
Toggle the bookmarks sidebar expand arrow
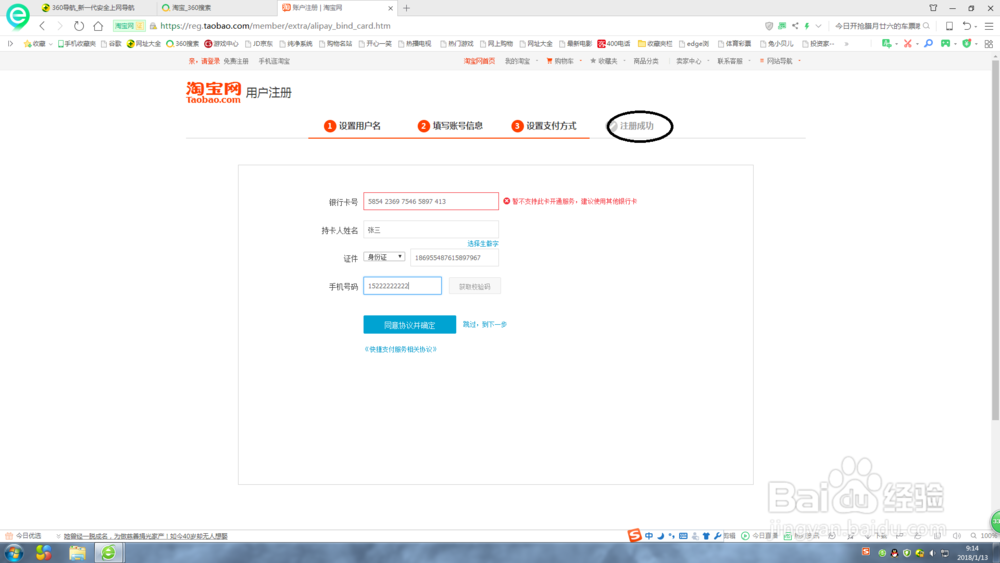[10, 44]
